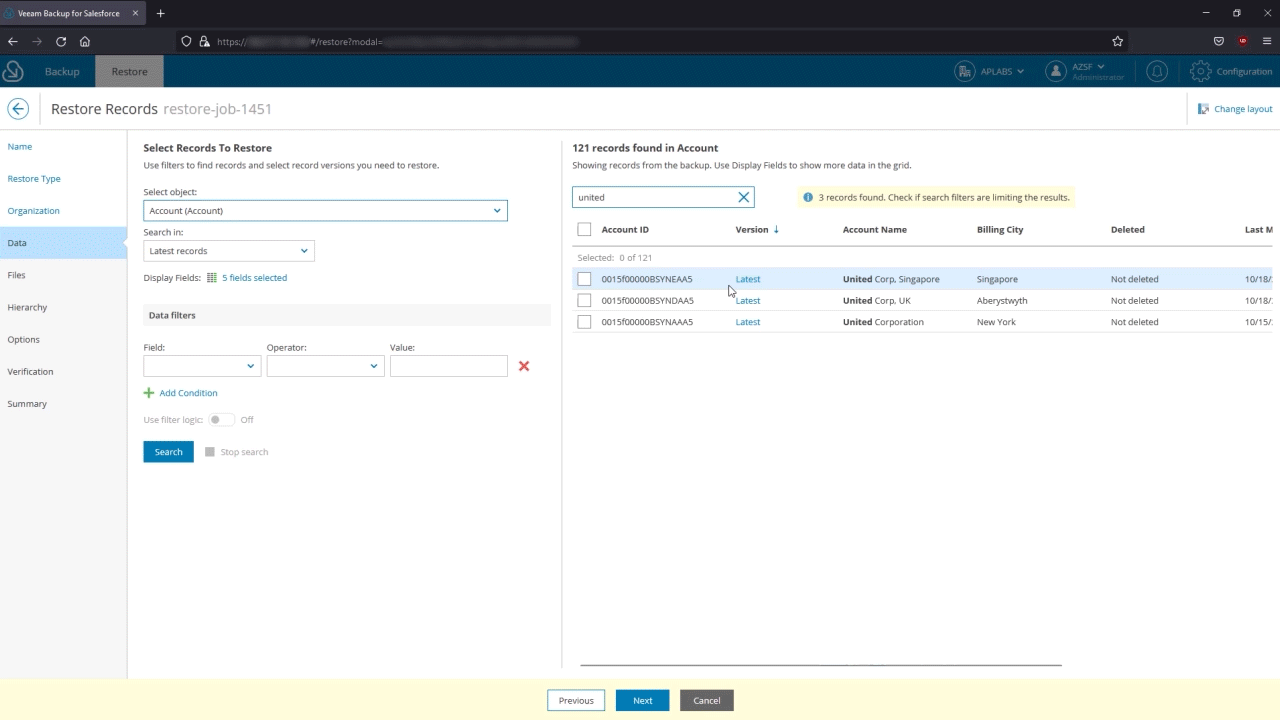The width and height of the screenshot is (1280, 720).
Task: Open the 5 fields selected link
Action: [254, 278]
